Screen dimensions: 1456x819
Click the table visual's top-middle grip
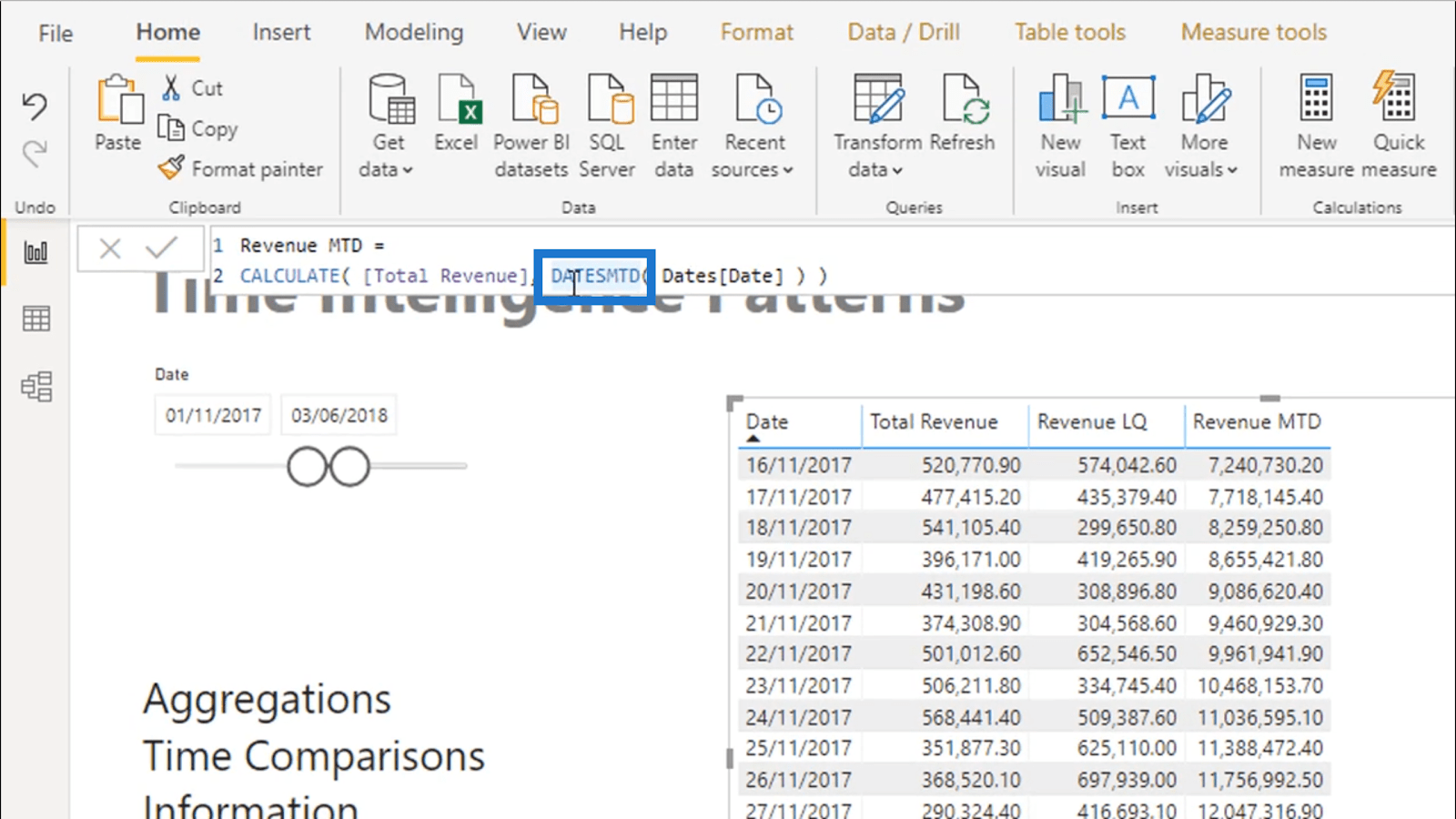[1269, 398]
